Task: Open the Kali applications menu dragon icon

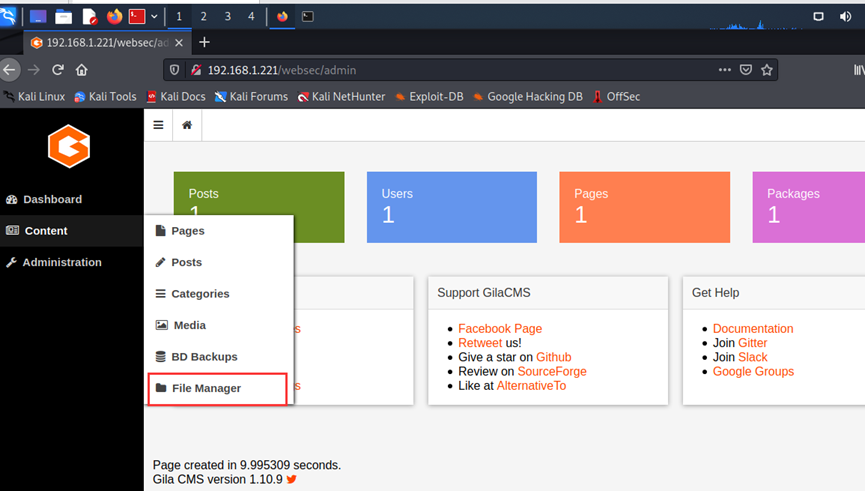Action: coord(8,17)
